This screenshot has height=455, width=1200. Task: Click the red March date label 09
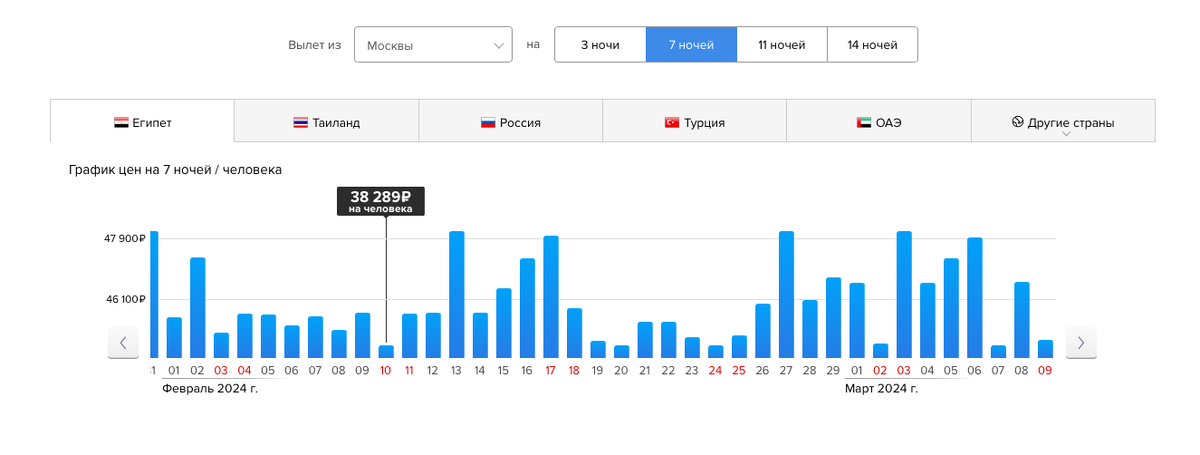tap(1045, 370)
